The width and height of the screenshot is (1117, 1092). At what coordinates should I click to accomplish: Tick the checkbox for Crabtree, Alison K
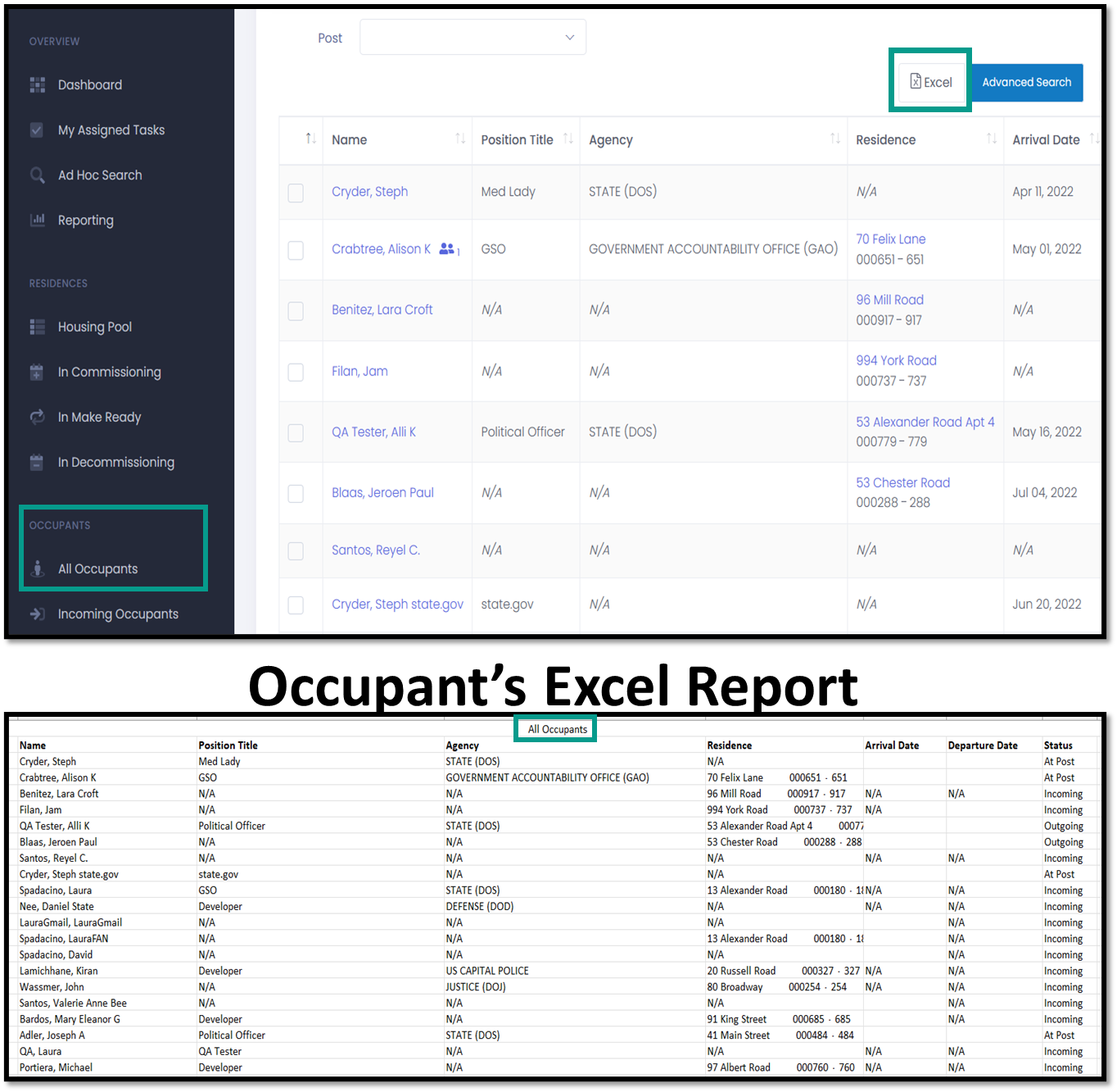tap(296, 250)
